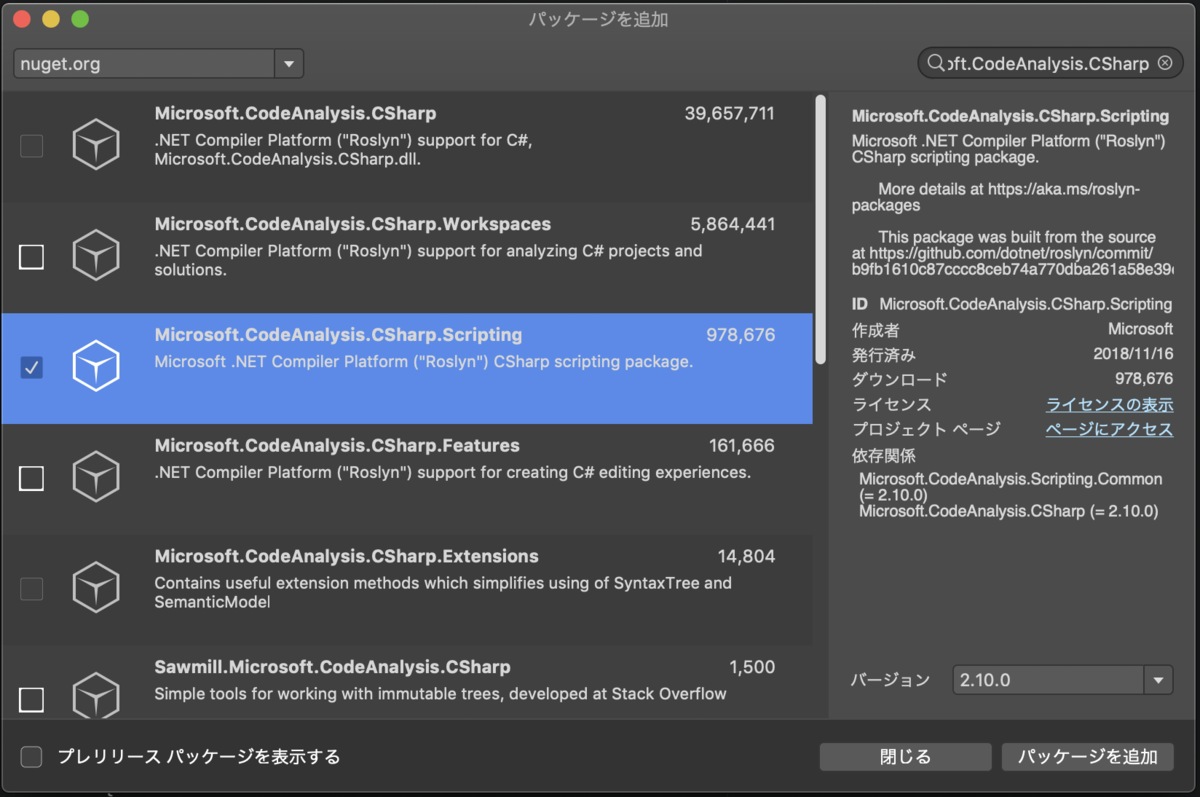
Task: Open the ライセンスの表示 link
Action: click(1109, 404)
